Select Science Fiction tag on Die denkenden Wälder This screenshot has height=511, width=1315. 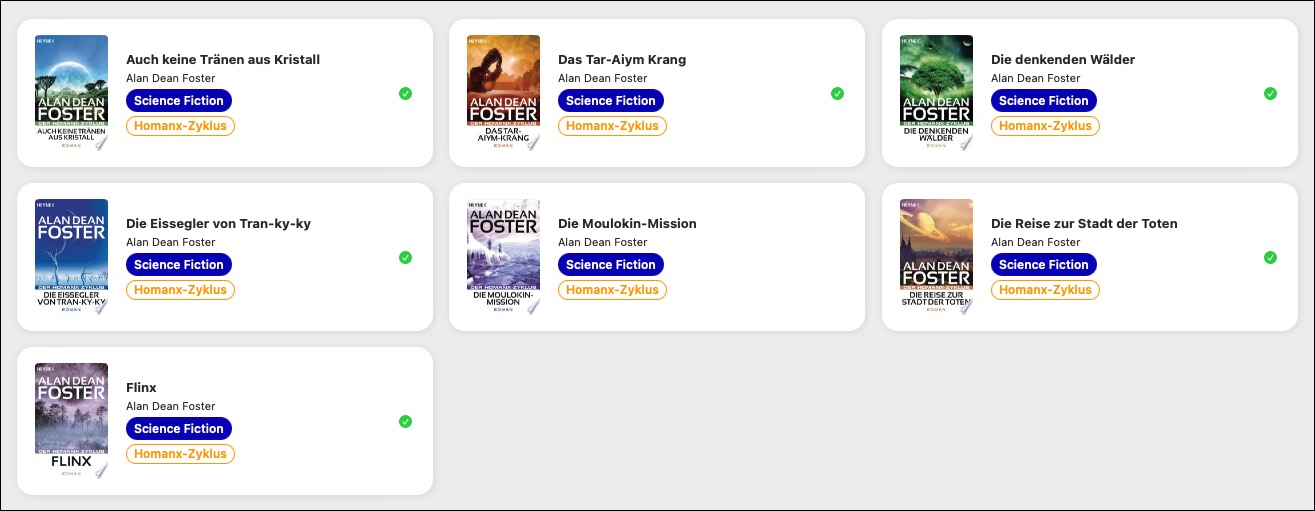1044,100
